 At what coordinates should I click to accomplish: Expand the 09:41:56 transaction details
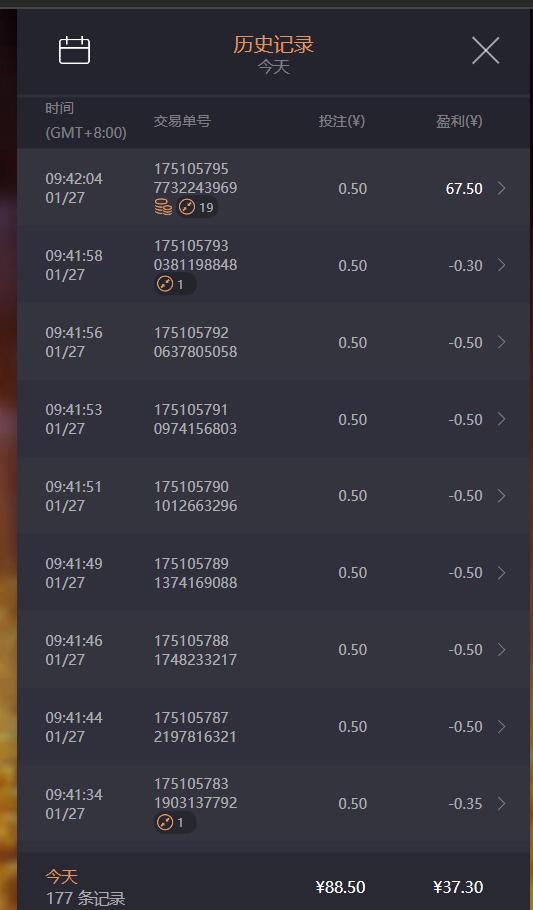click(502, 342)
